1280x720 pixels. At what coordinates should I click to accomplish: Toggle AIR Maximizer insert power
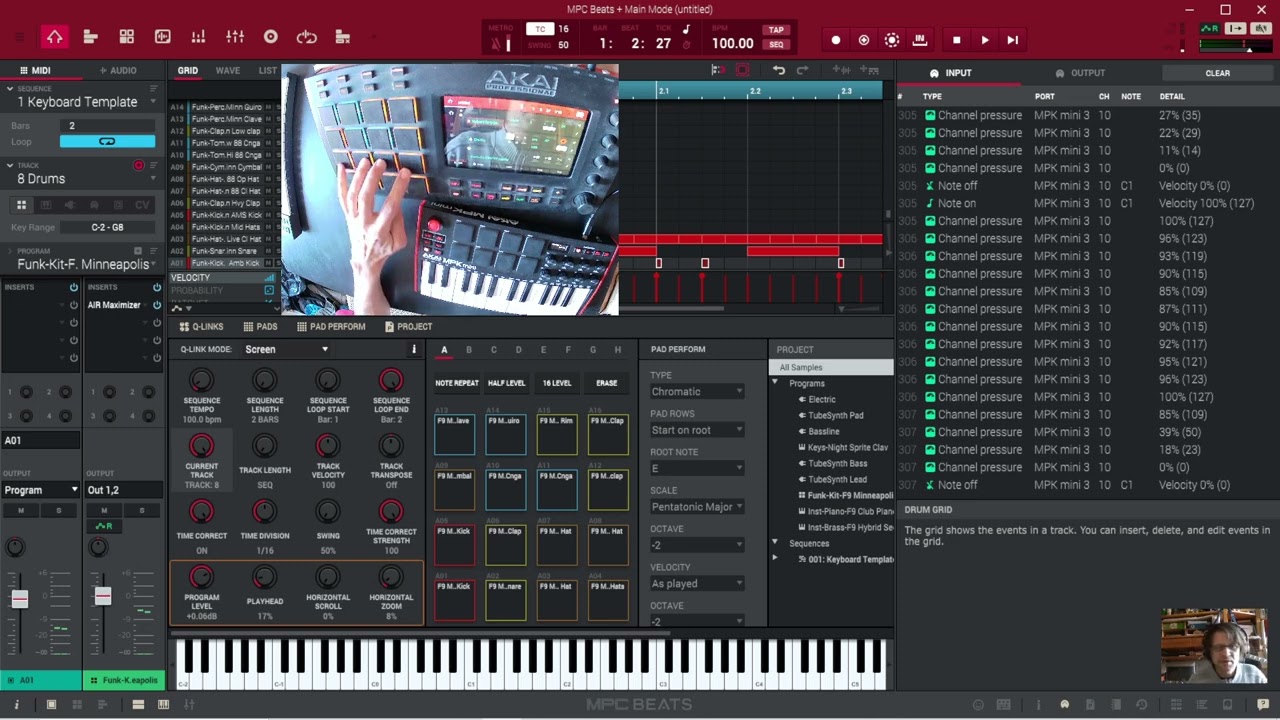[x=156, y=305]
